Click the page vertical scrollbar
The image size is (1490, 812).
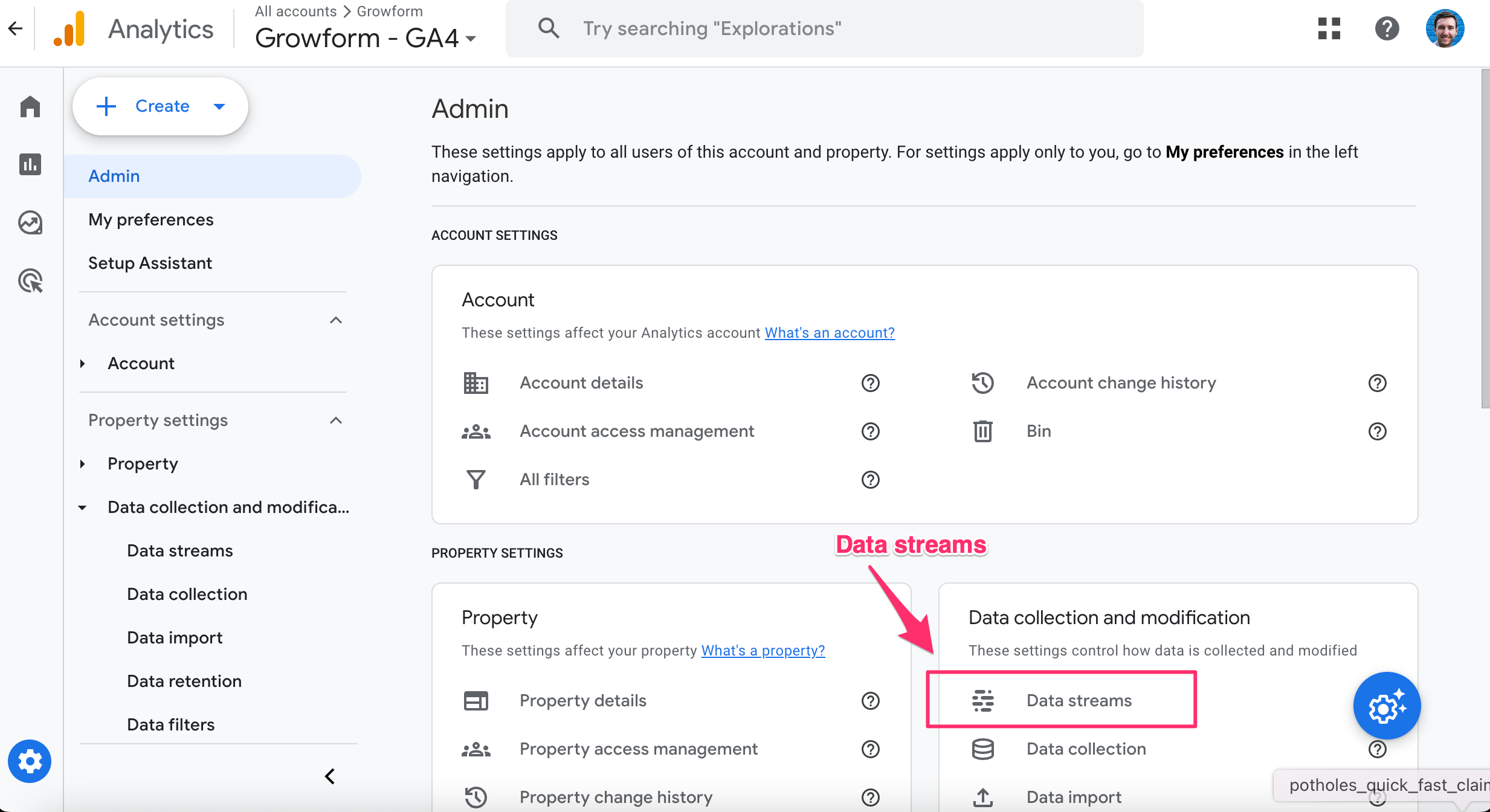[1485, 239]
